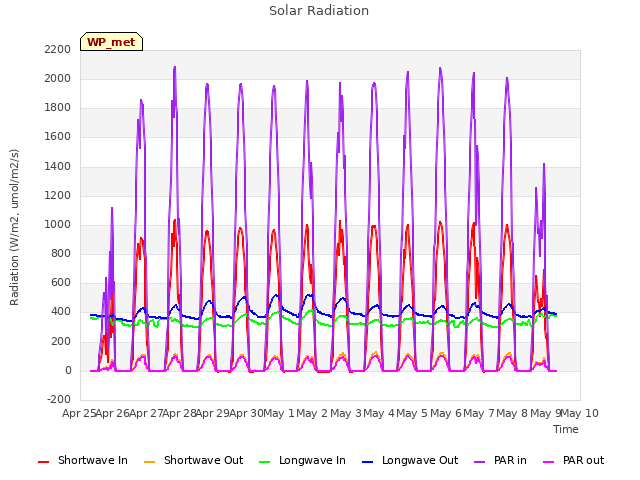Click the orange Shortwave Out legend swatch

(x=149, y=462)
